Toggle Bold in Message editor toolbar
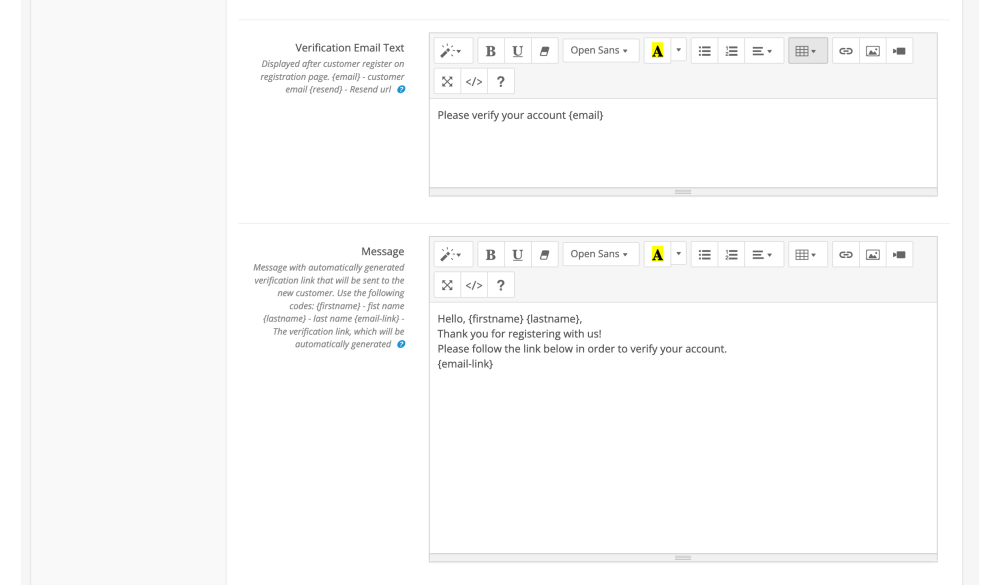1000x585 pixels. click(491, 255)
